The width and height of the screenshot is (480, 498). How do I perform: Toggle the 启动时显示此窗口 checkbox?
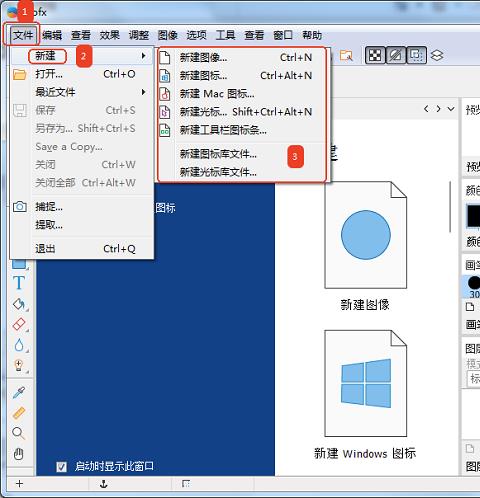[61, 467]
